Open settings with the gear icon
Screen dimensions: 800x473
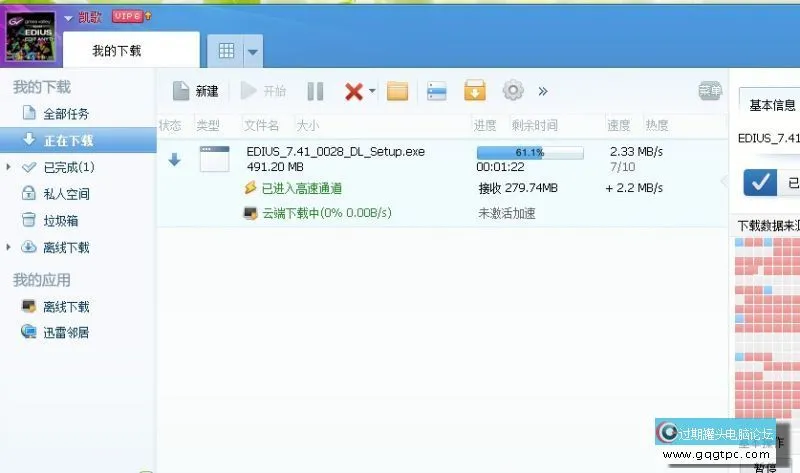pos(513,90)
